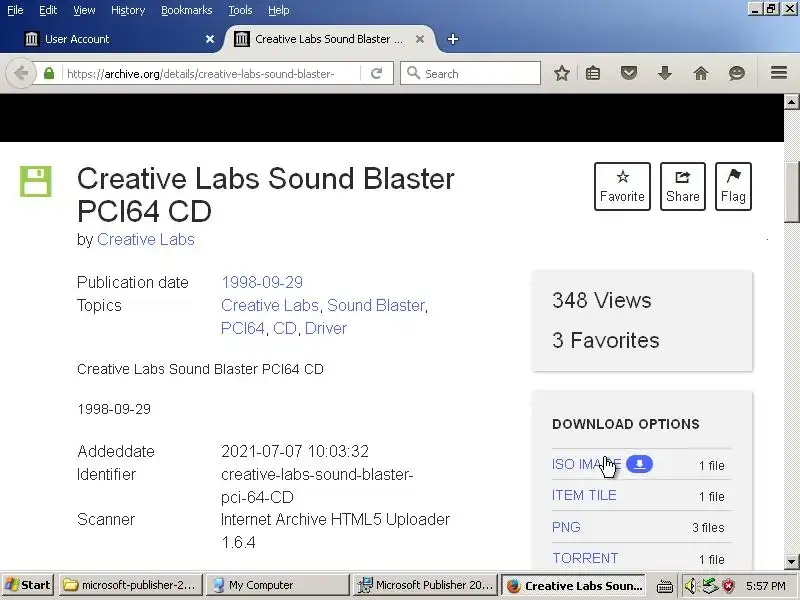Click the Favorite button
This screenshot has width=800, height=600.
[x=622, y=186]
